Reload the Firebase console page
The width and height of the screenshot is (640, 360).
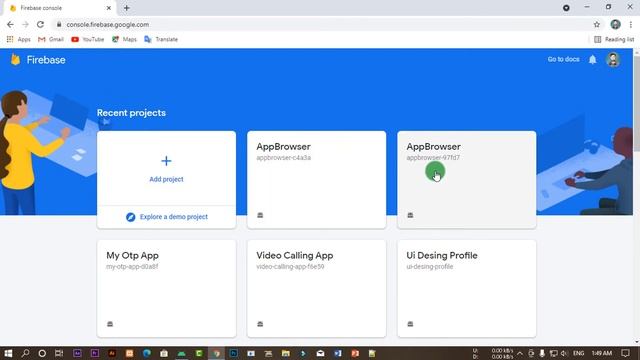pos(40,24)
